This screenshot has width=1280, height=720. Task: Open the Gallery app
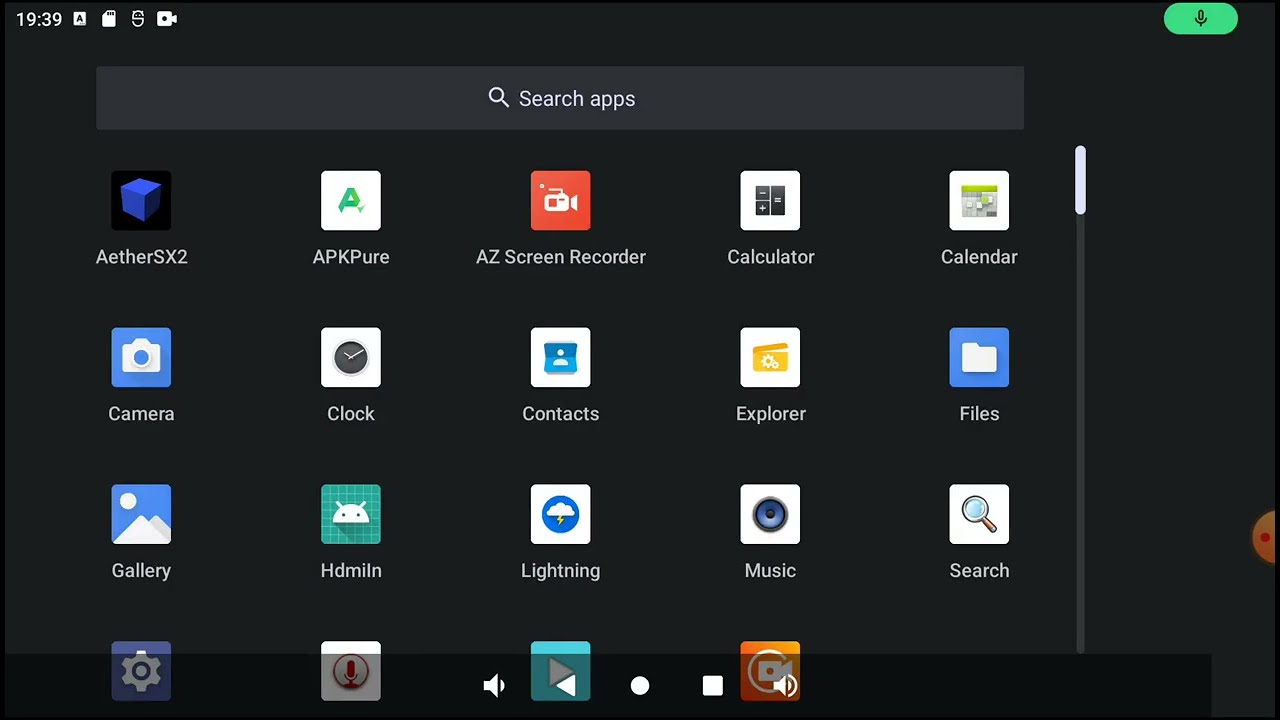tap(141, 515)
